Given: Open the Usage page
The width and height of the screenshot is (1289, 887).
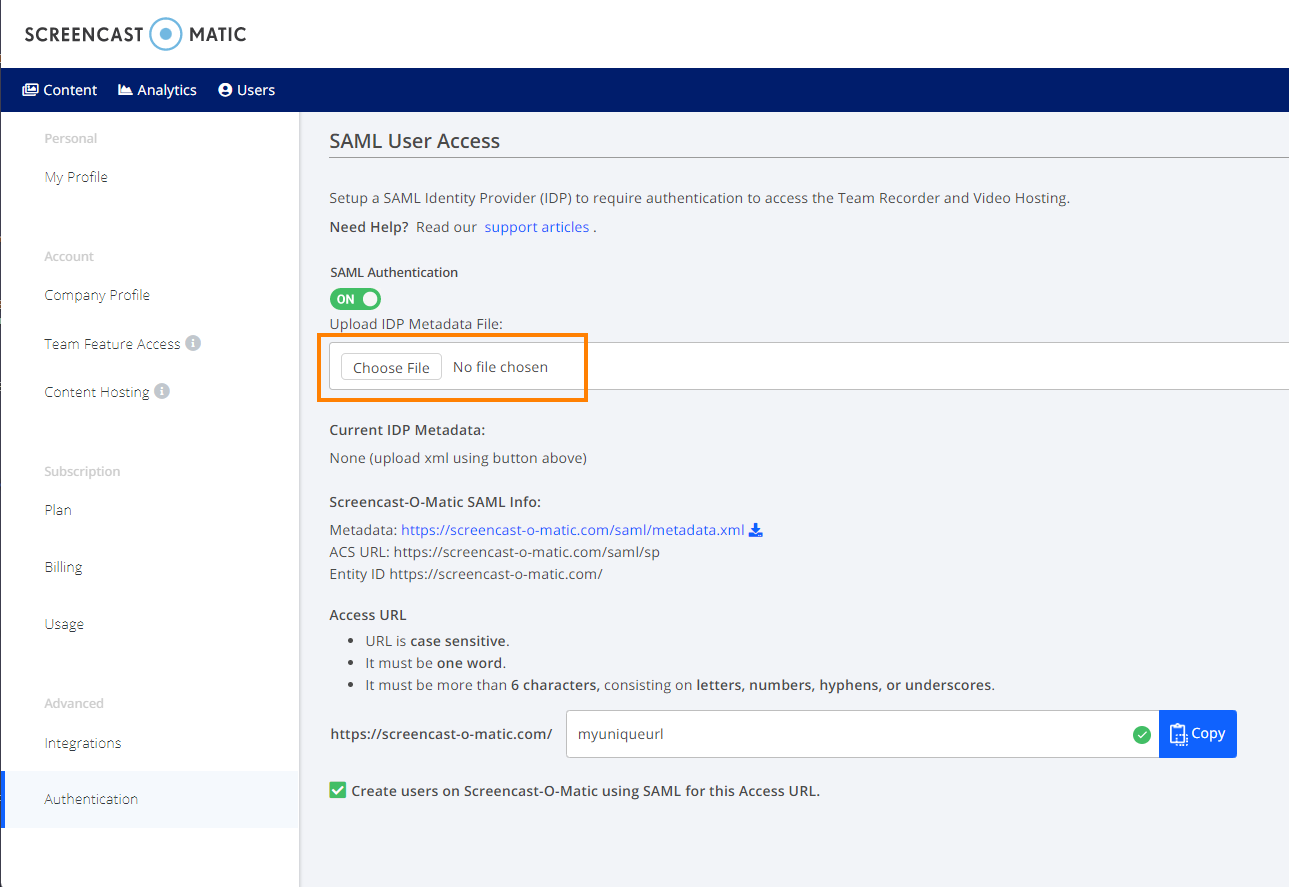Looking at the screenshot, I should (x=64, y=624).
